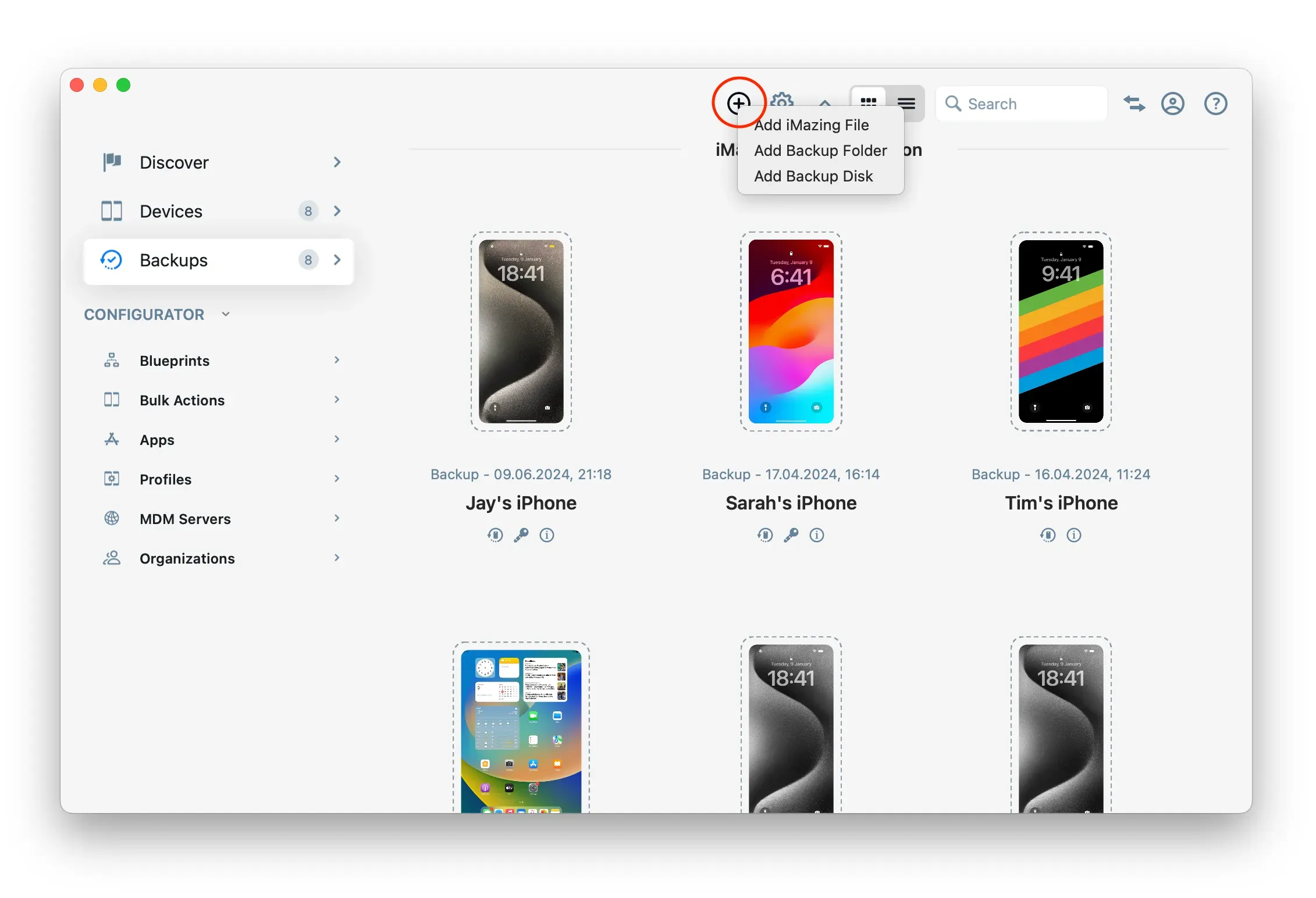The height and width of the screenshot is (898, 1316).
Task: Expand the Organizations section
Action: tap(337, 558)
